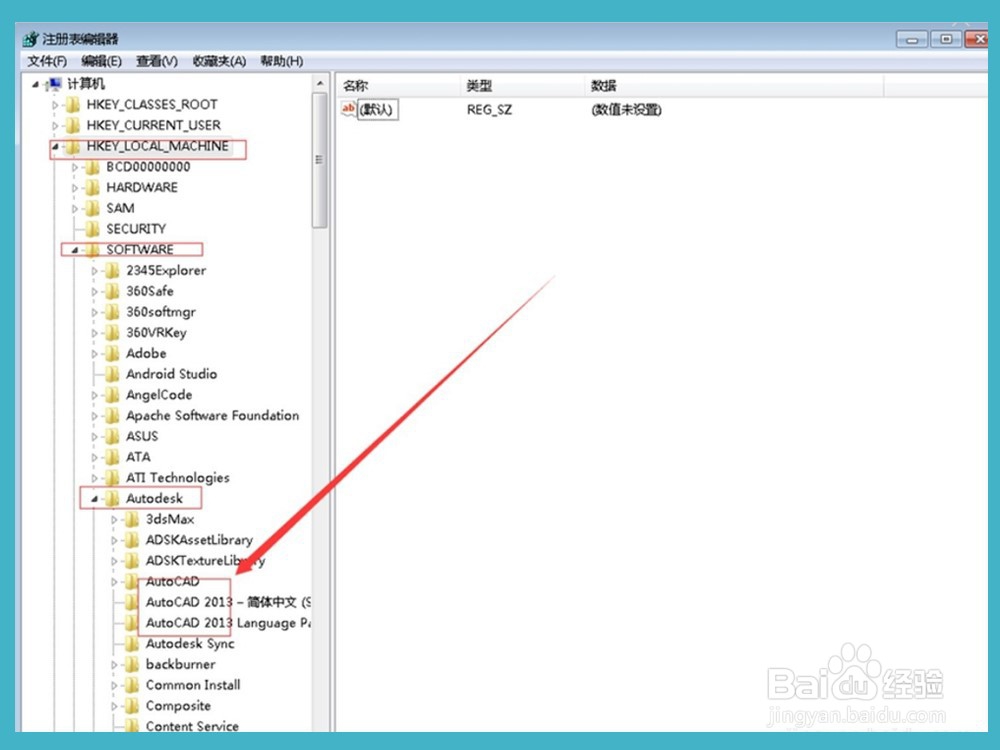1000x750 pixels.
Task: Open the 收藏夹(A) menu
Action: tap(219, 61)
